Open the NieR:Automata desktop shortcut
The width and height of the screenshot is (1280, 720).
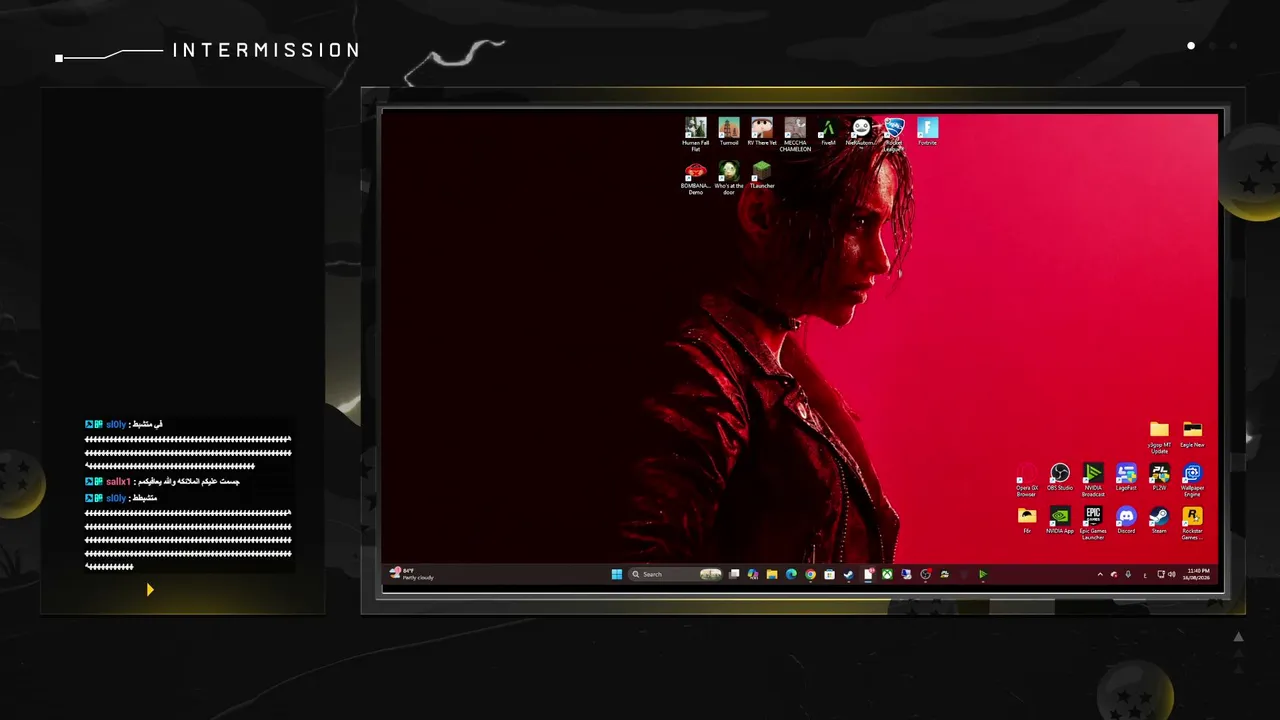tap(861, 131)
